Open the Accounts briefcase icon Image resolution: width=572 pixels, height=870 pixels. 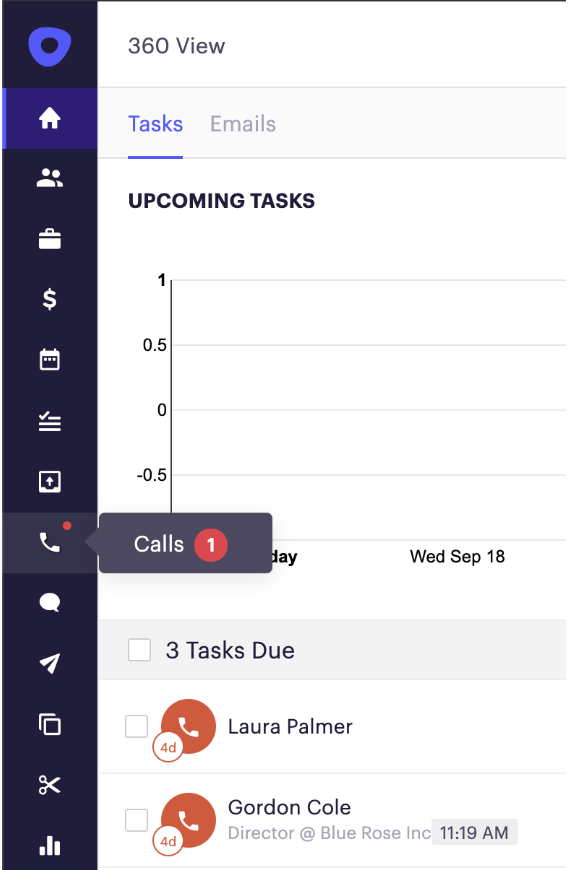point(49,239)
